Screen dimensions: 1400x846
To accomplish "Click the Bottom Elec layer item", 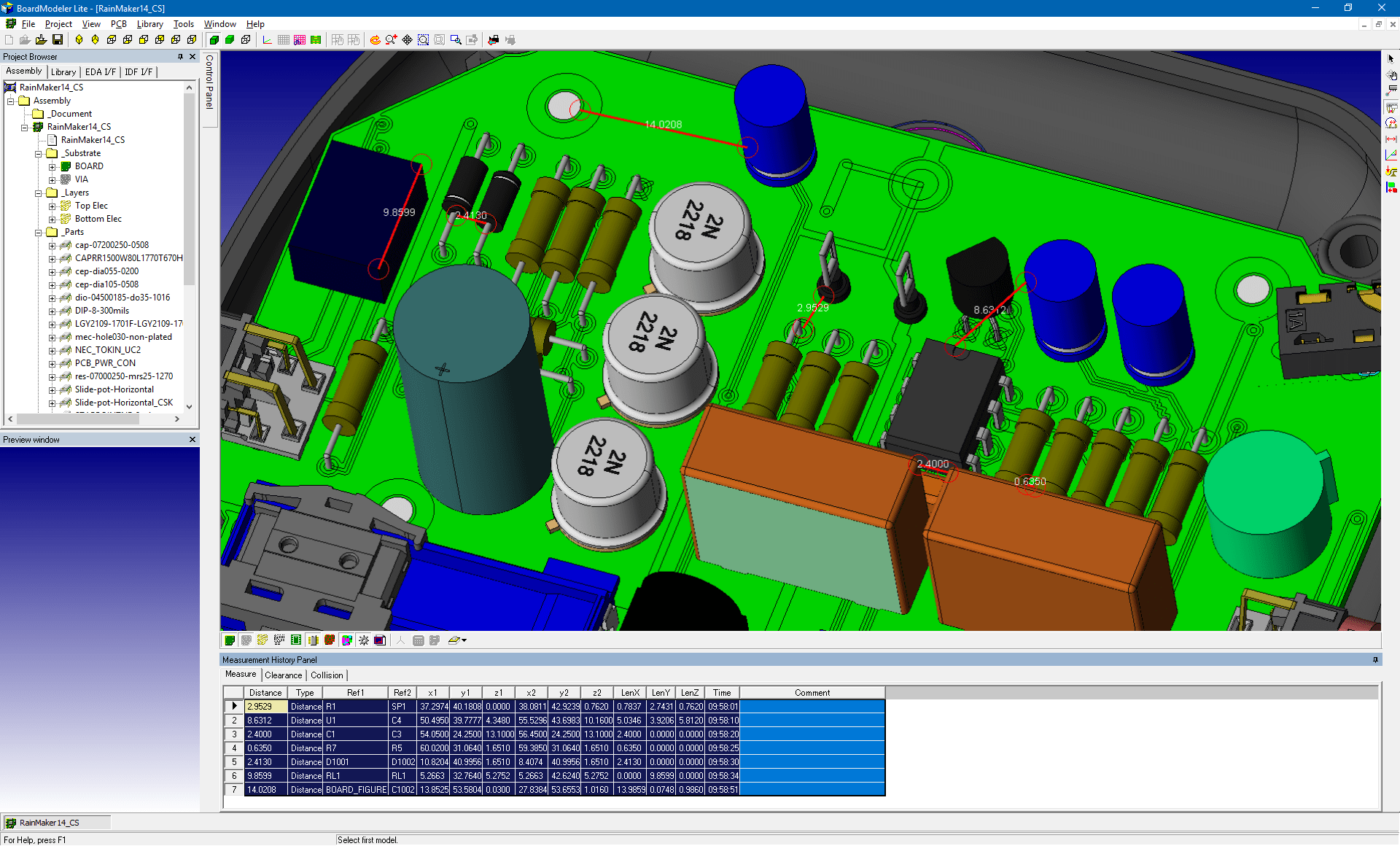I will [x=98, y=219].
